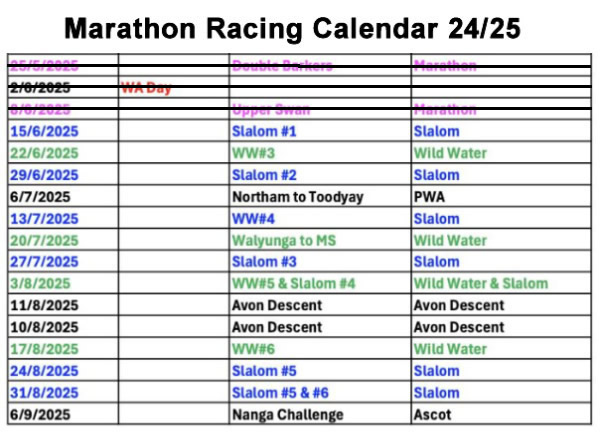Select the struck-through WA Day cell
The width and height of the screenshot is (600, 434).
pos(146,88)
